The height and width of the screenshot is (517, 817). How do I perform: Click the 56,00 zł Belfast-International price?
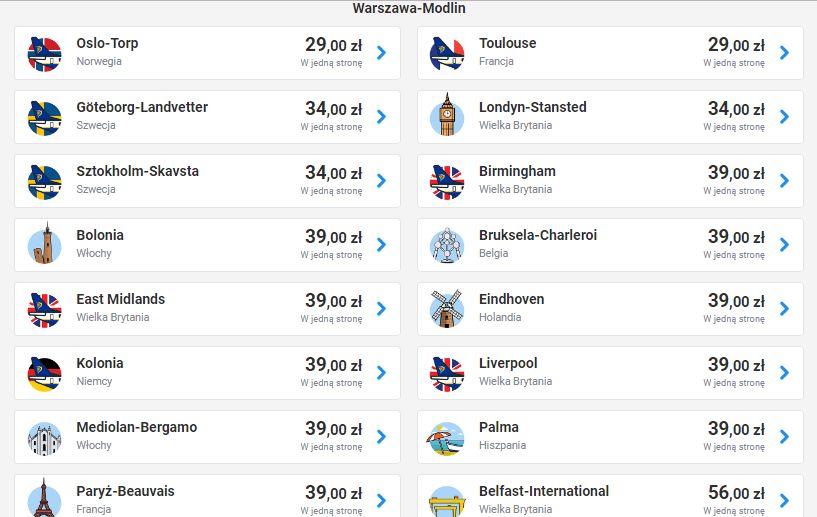click(x=736, y=493)
